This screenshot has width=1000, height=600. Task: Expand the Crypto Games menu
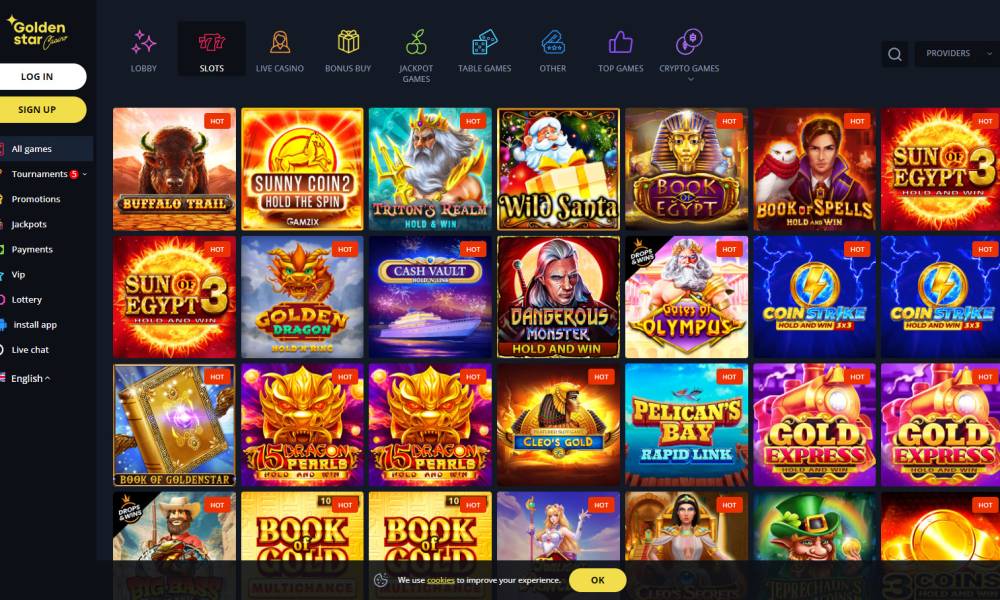[x=689, y=54]
